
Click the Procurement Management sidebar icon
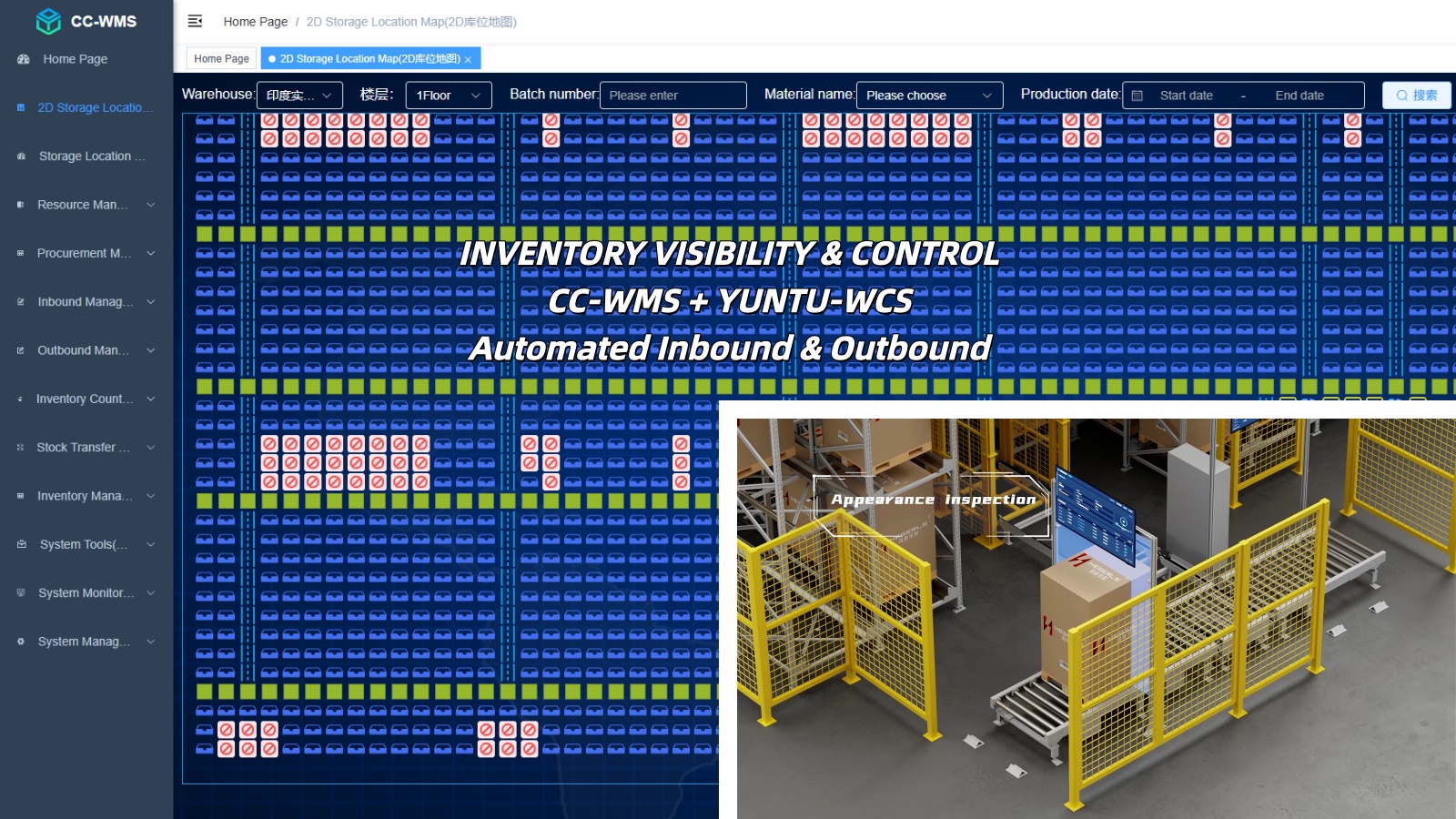click(21, 253)
